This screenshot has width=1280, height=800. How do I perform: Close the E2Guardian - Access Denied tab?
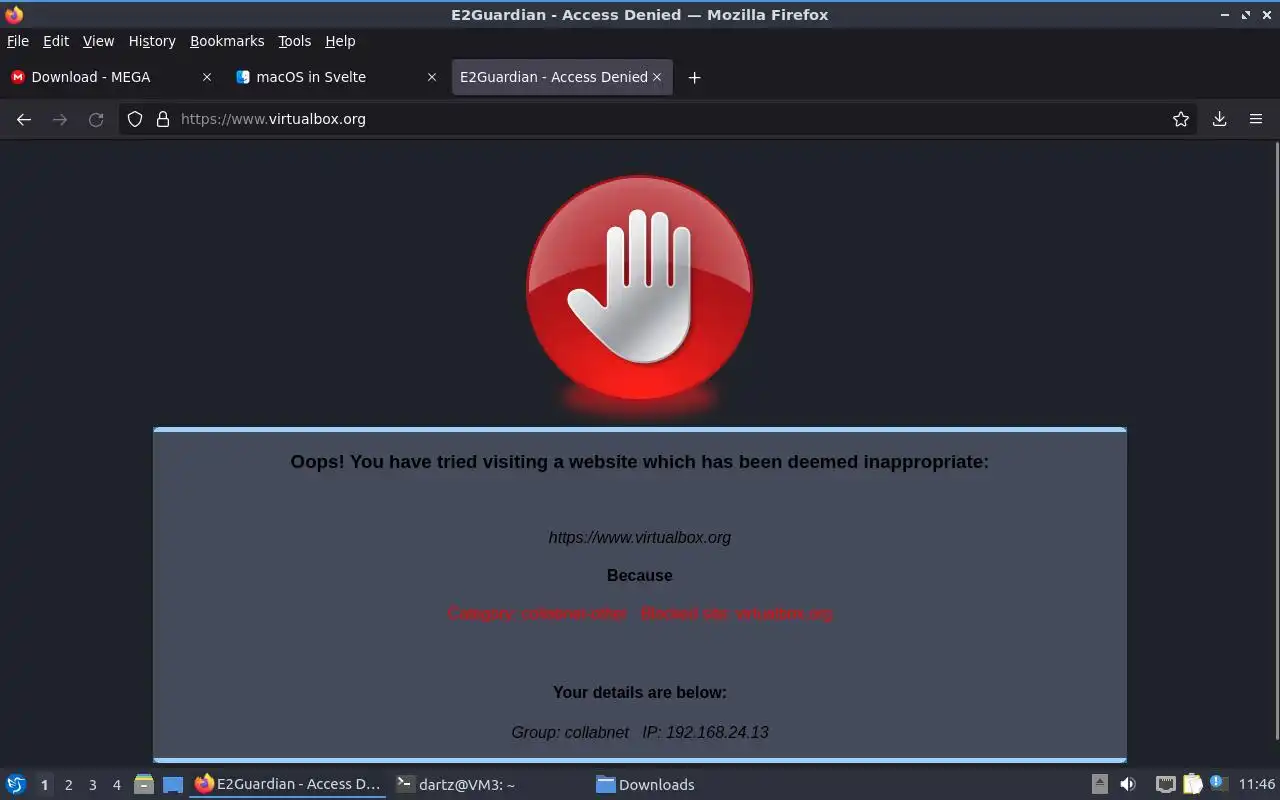(x=657, y=77)
